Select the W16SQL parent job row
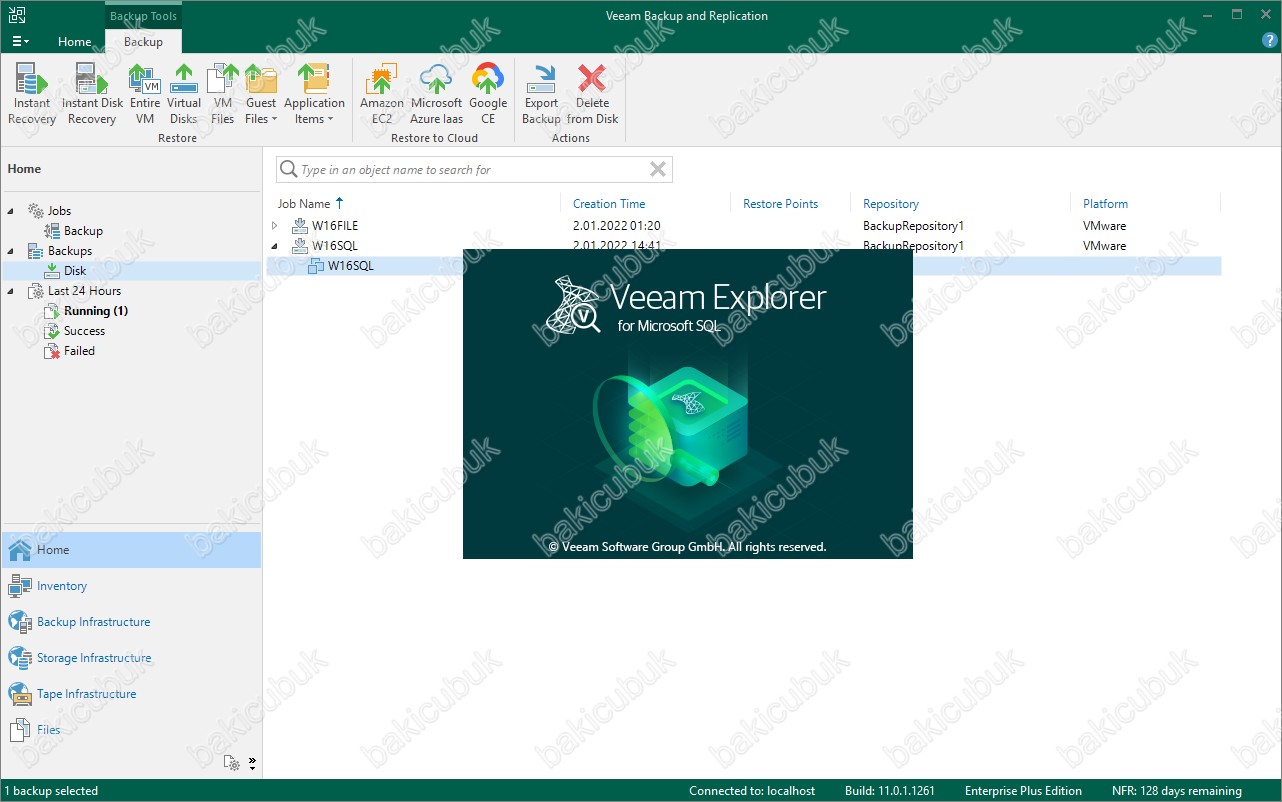This screenshot has height=802, width=1282. click(745, 246)
